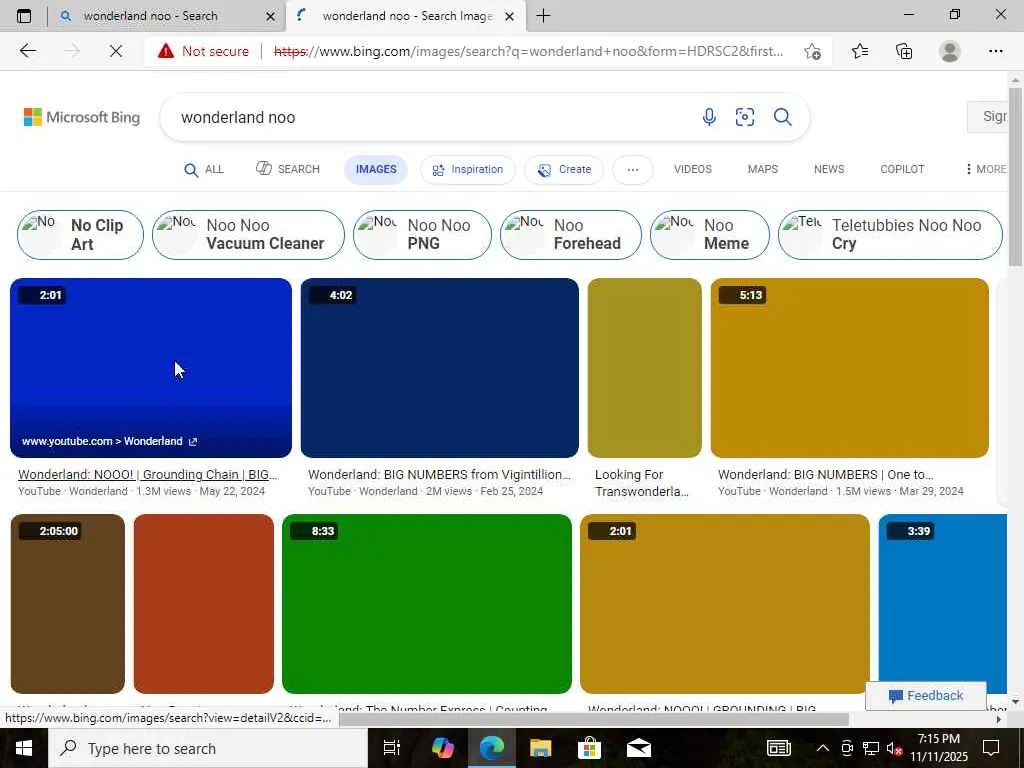The height and width of the screenshot is (768, 1024).
Task: Open the 2:01 blue video thumbnail
Action: tap(151, 368)
